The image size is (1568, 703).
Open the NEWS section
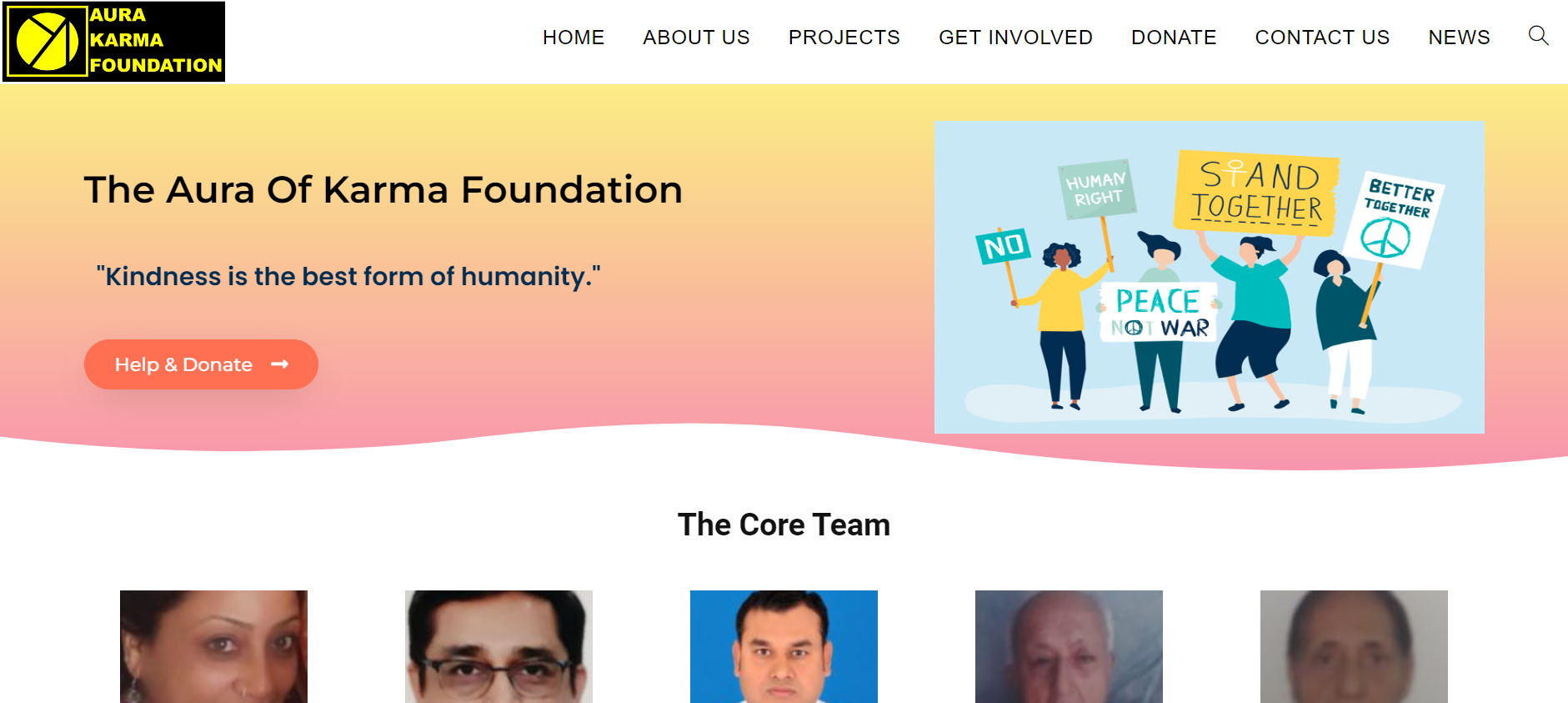pyautogui.click(x=1459, y=38)
